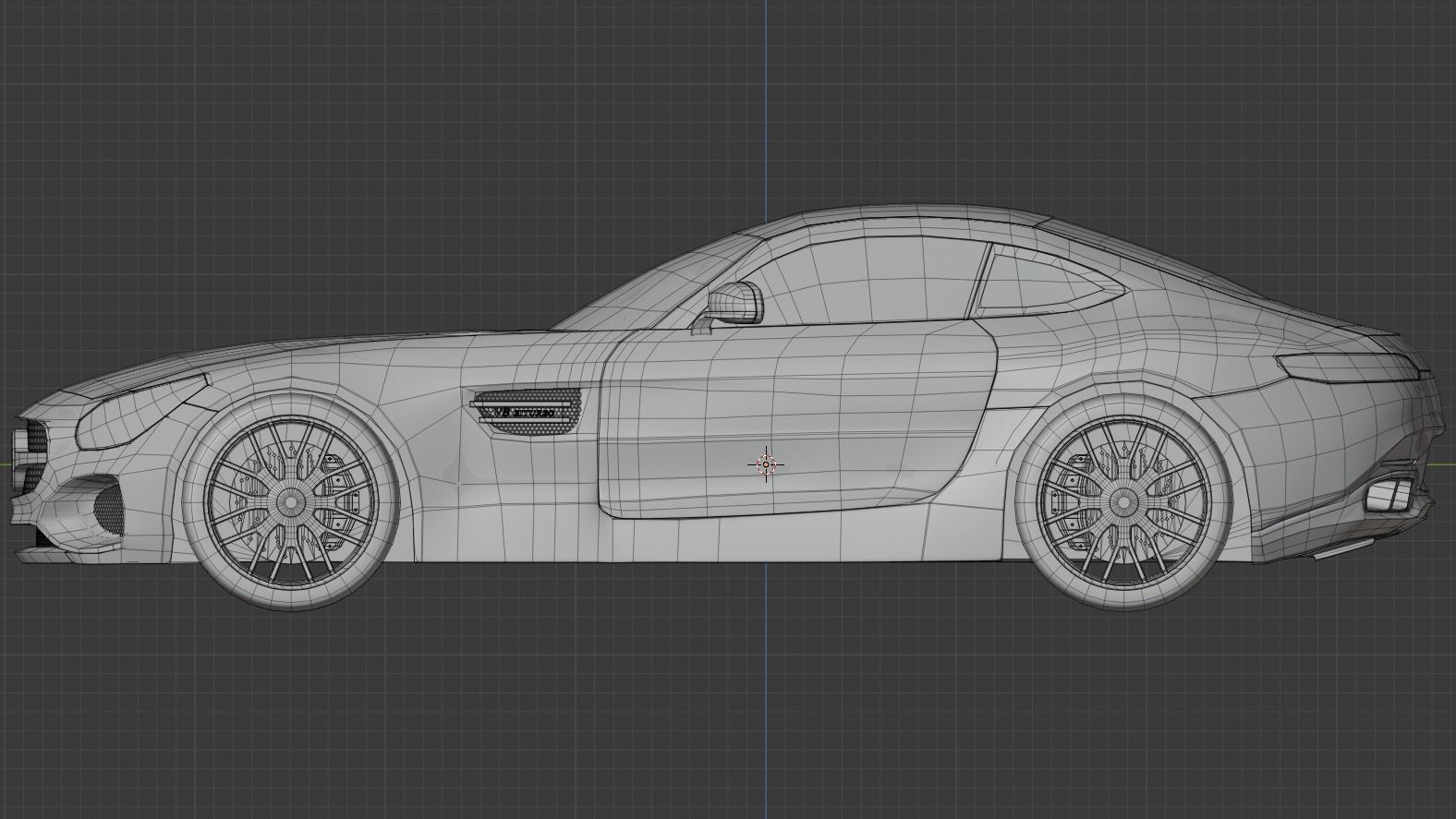
Task: Select the front wheel hub center
Action: tap(291, 501)
